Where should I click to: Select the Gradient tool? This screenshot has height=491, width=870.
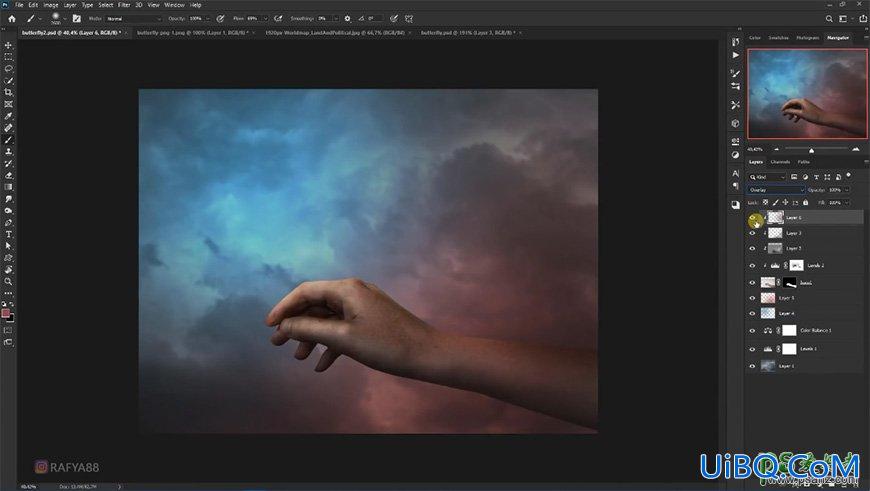click(8, 187)
